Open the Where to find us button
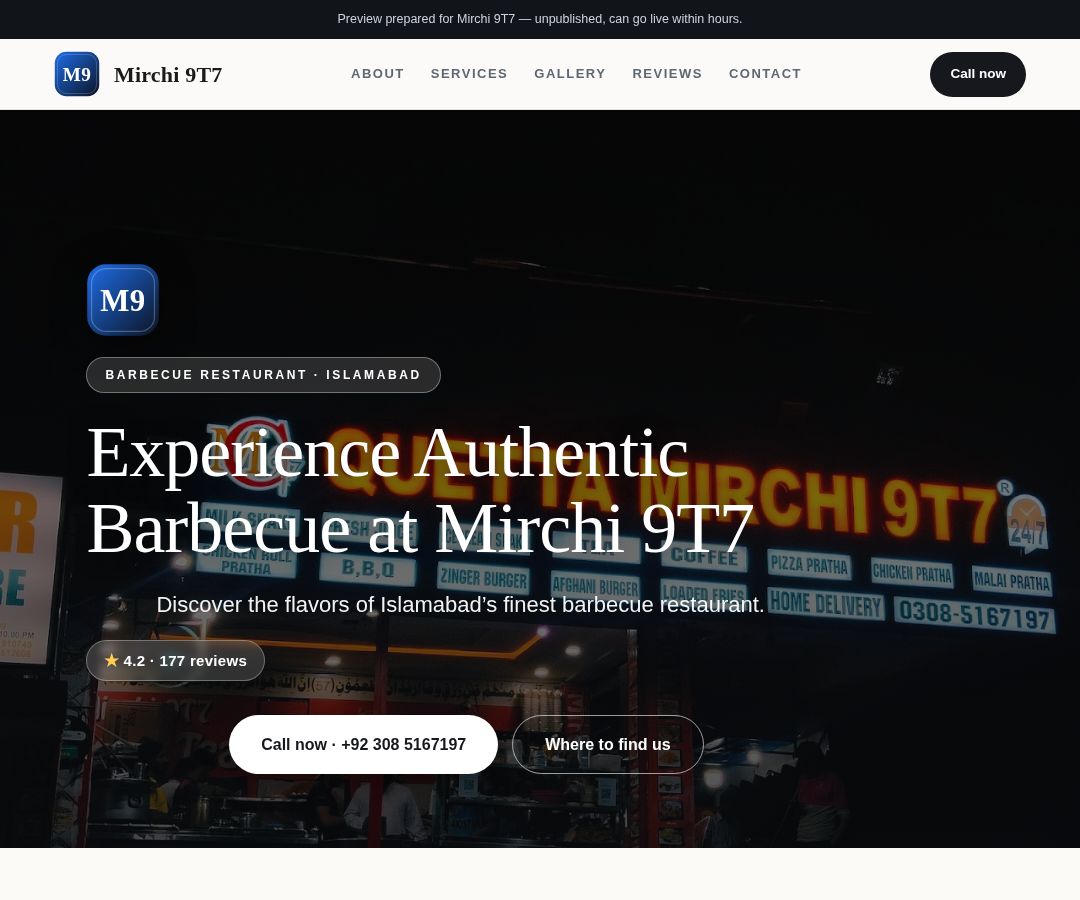Screen dimensions: 1080x900 click(608, 744)
